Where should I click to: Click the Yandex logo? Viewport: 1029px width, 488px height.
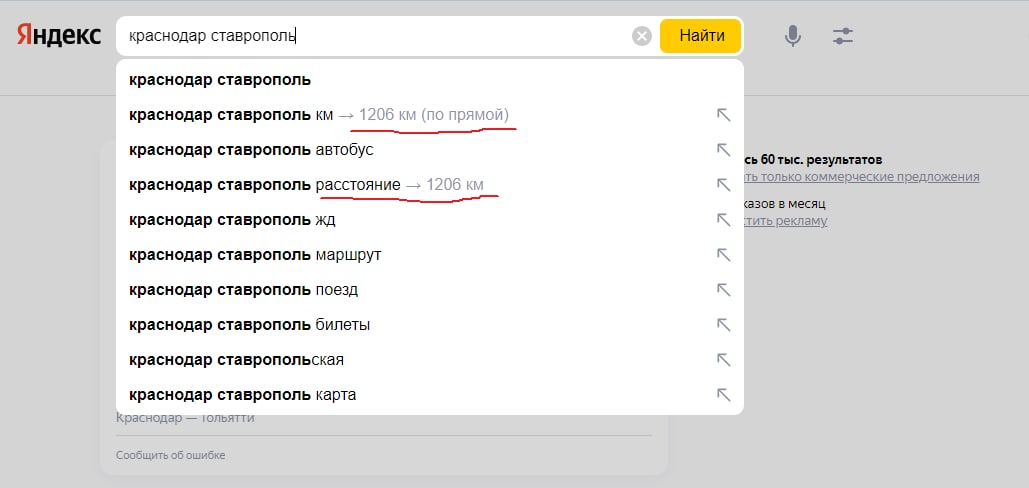[x=59, y=36]
